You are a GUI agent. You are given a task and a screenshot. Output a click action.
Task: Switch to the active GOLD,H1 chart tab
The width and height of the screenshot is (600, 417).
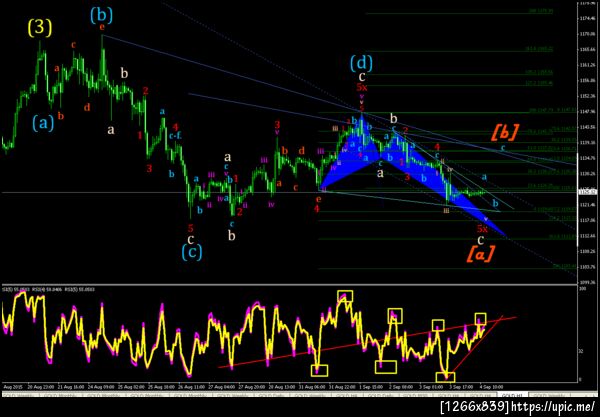(x=512, y=394)
